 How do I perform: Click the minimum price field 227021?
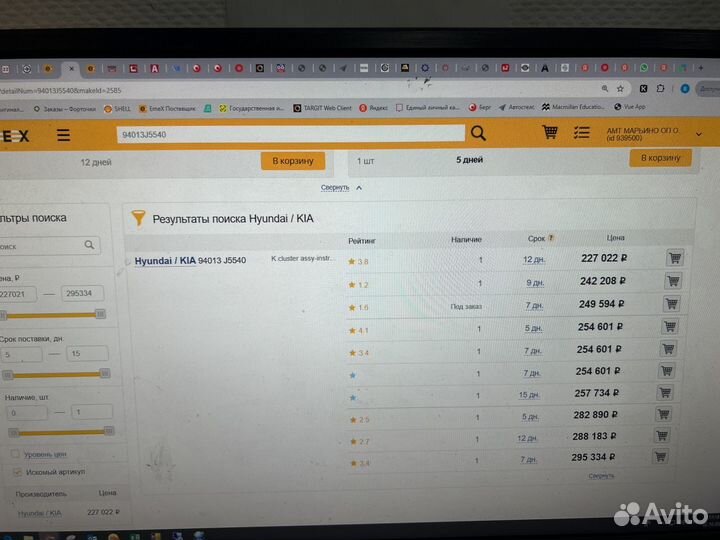click(x=17, y=294)
